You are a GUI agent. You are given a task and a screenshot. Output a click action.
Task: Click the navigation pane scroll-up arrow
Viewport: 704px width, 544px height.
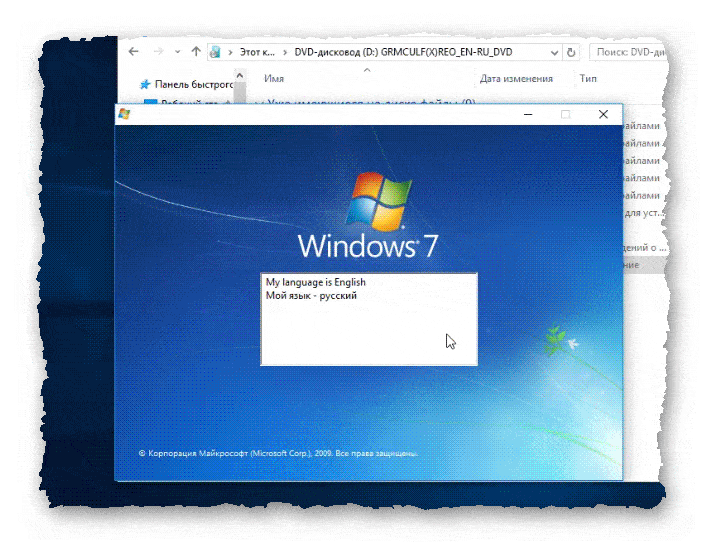[x=240, y=76]
